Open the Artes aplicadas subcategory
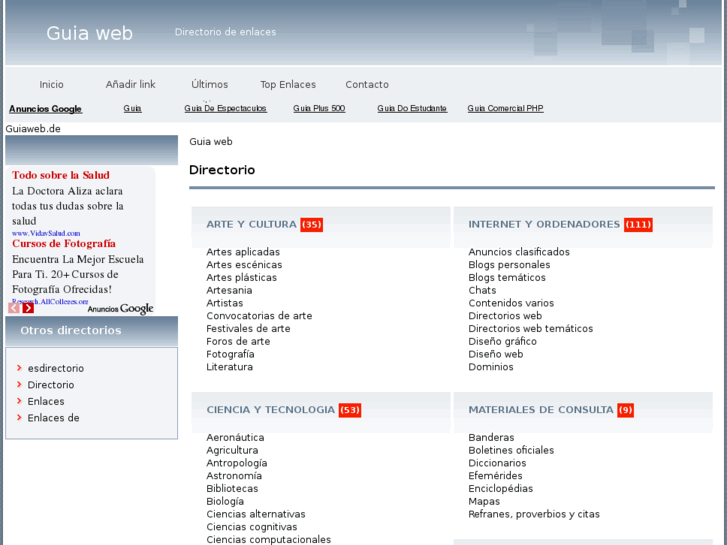 [243, 252]
